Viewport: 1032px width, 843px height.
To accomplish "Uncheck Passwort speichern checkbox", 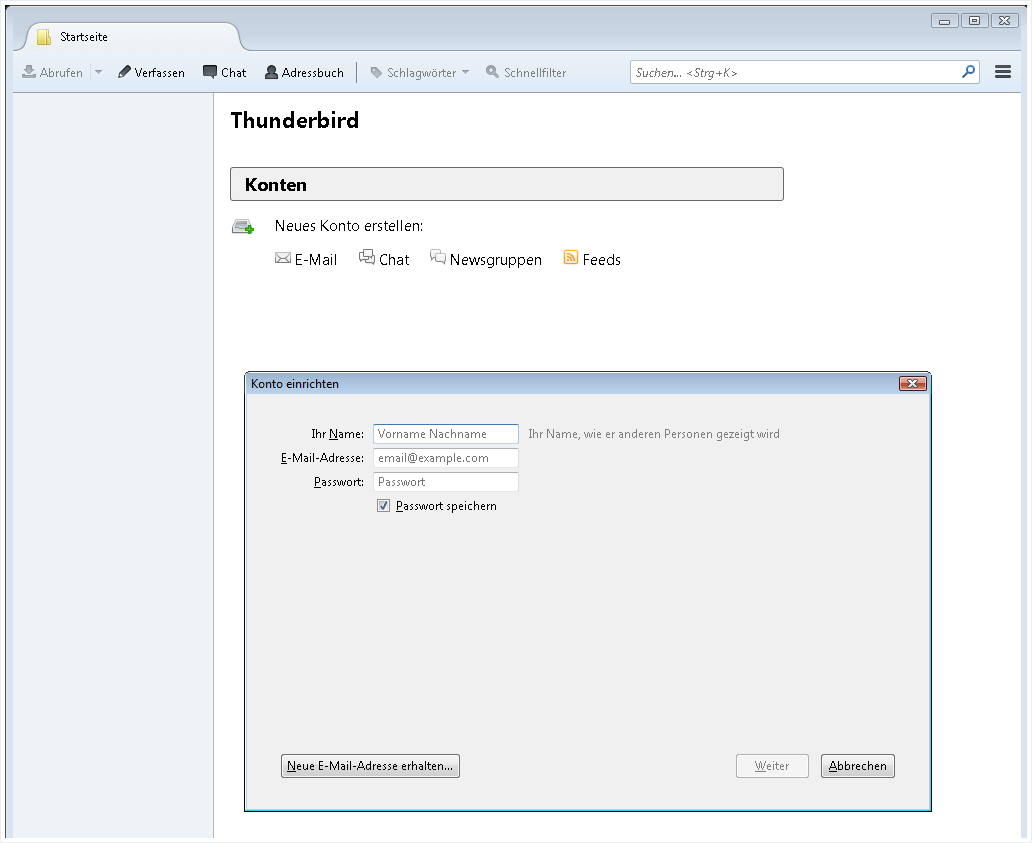I will (383, 505).
